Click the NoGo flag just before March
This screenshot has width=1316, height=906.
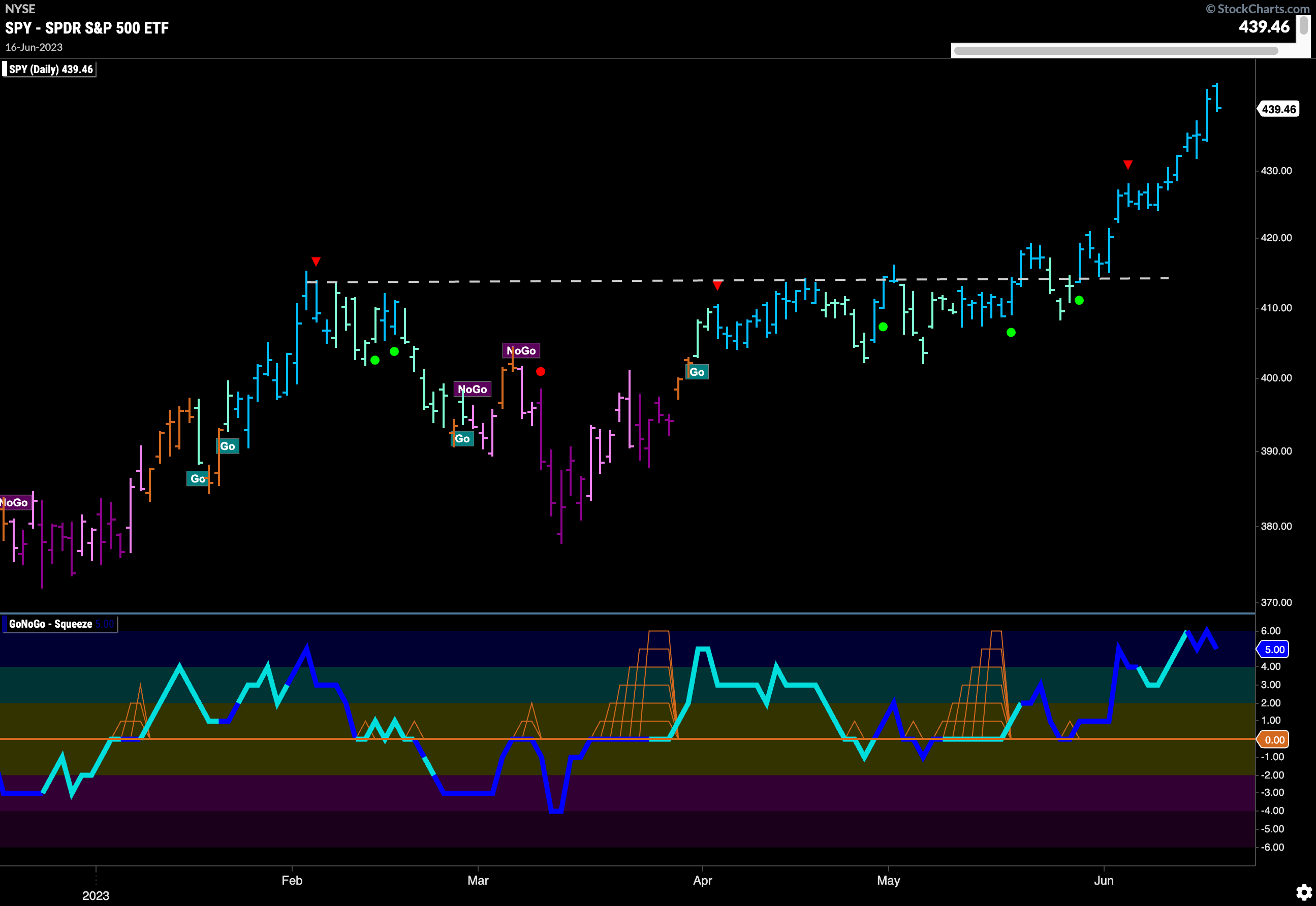pos(473,390)
